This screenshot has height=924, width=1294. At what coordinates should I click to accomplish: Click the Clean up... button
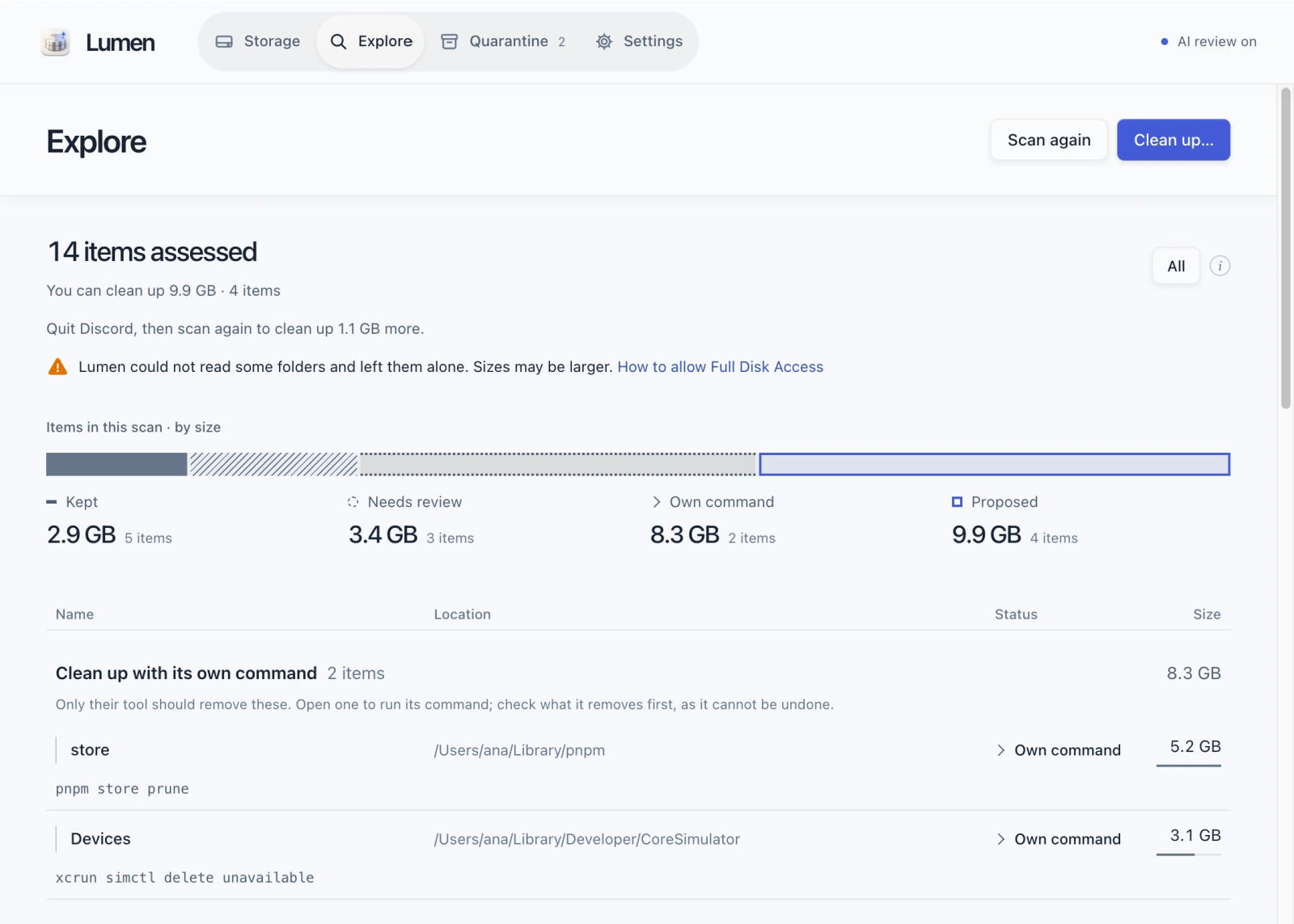tap(1173, 140)
